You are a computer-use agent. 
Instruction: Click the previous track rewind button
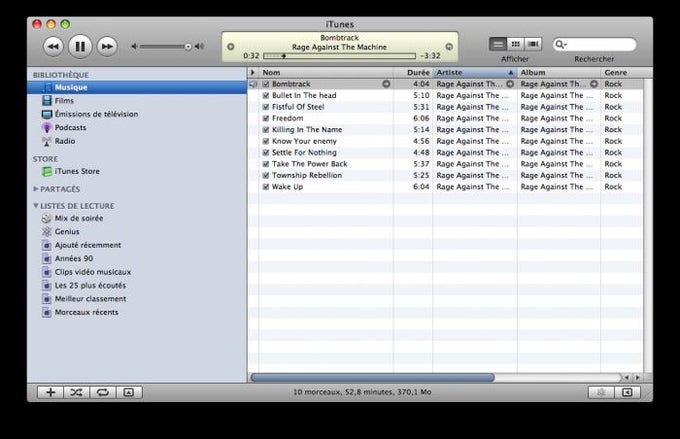[x=53, y=46]
